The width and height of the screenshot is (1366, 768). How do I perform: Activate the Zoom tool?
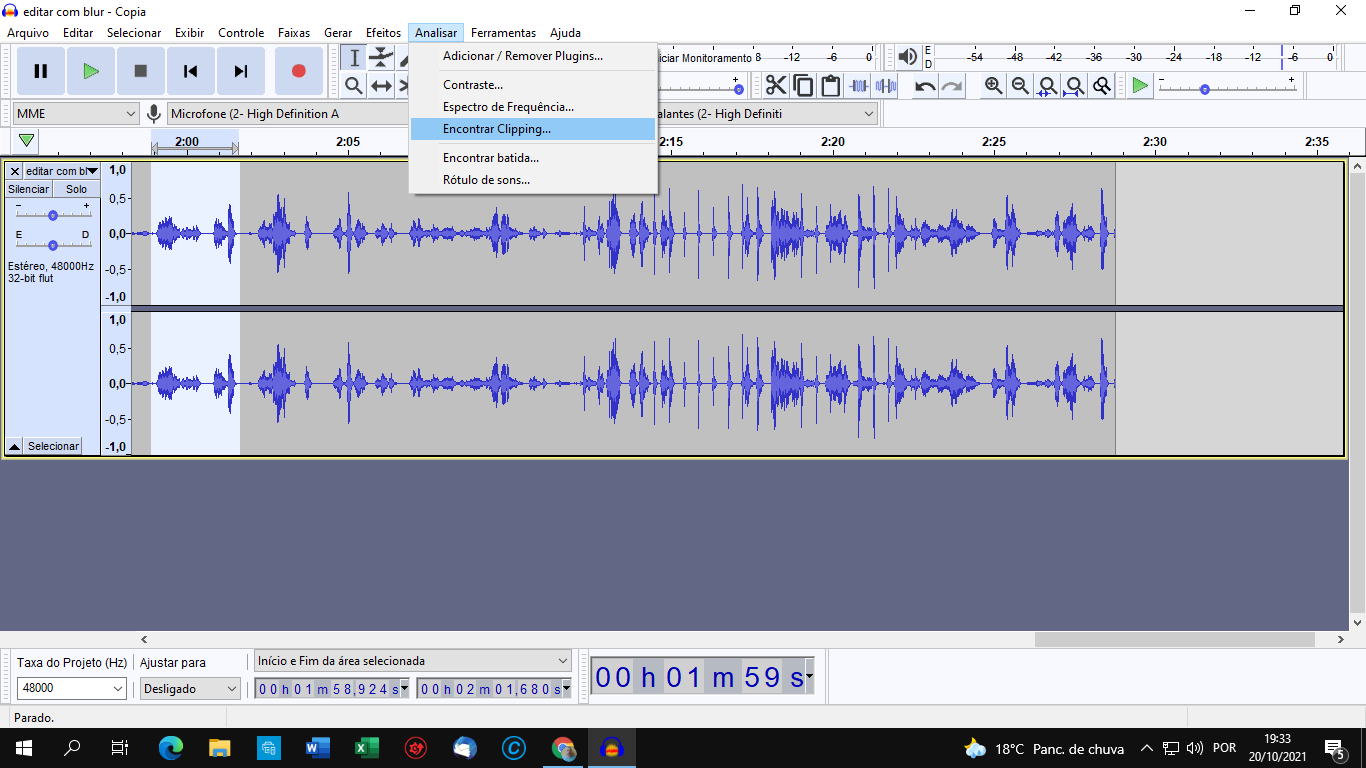tap(353, 85)
